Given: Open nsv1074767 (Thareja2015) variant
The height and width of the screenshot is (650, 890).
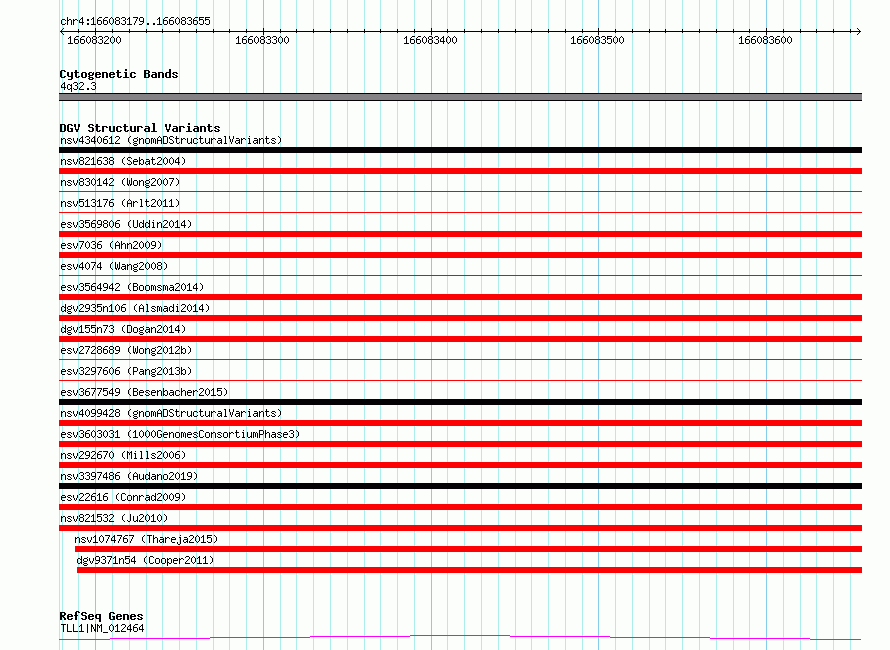Looking at the screenshot, I should coord(146,539).
